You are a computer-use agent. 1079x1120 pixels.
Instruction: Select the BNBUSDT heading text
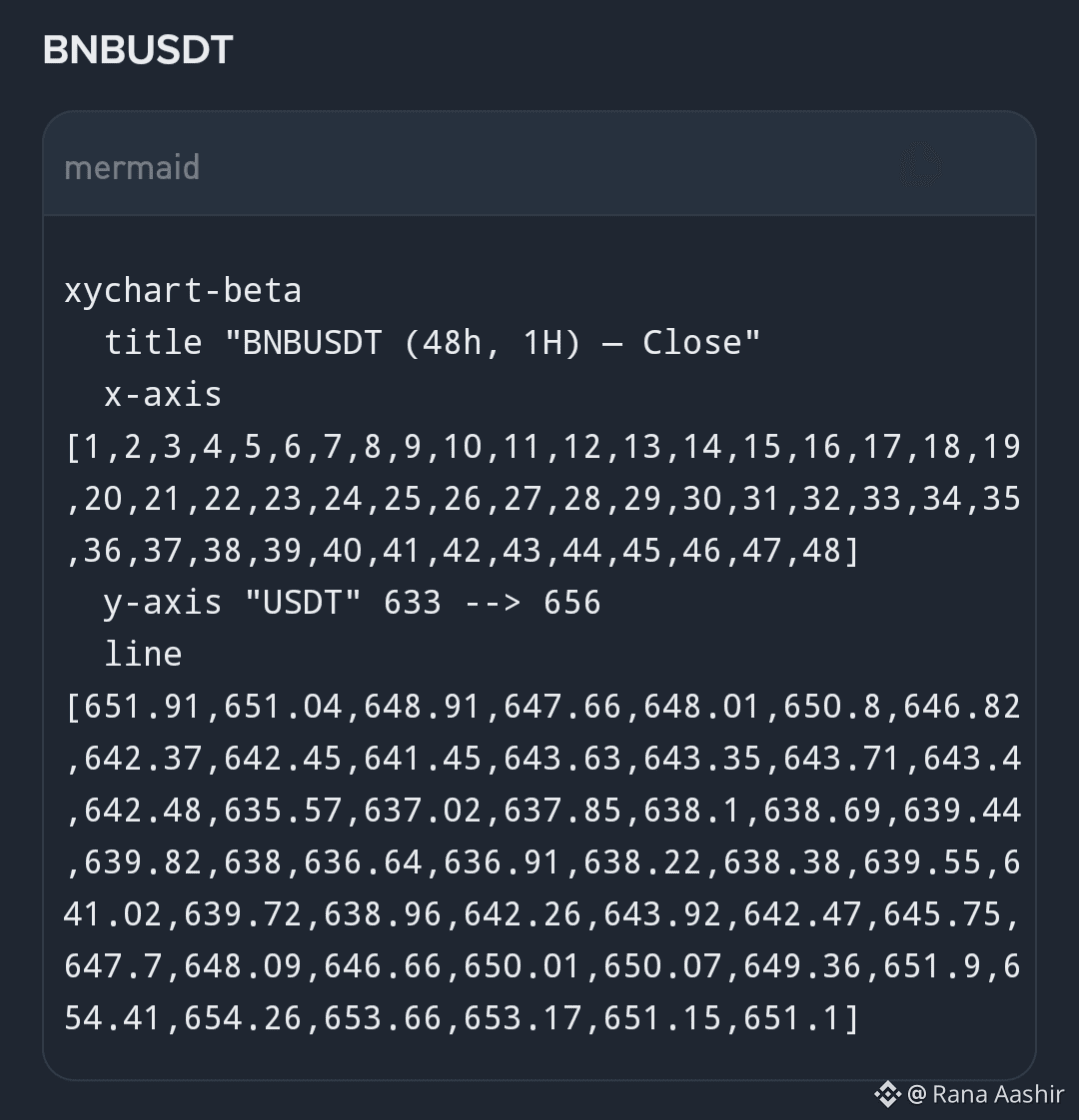tap(138, 50)
